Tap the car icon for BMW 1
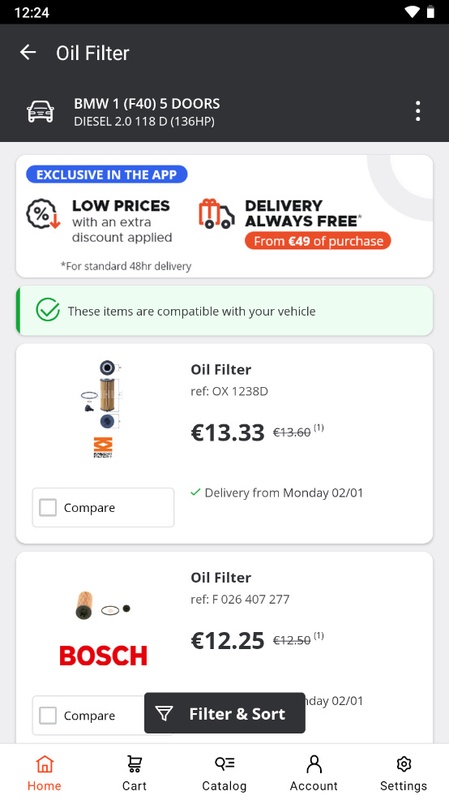This screenshot has height=800, width=449. click(x=40, y=111)
